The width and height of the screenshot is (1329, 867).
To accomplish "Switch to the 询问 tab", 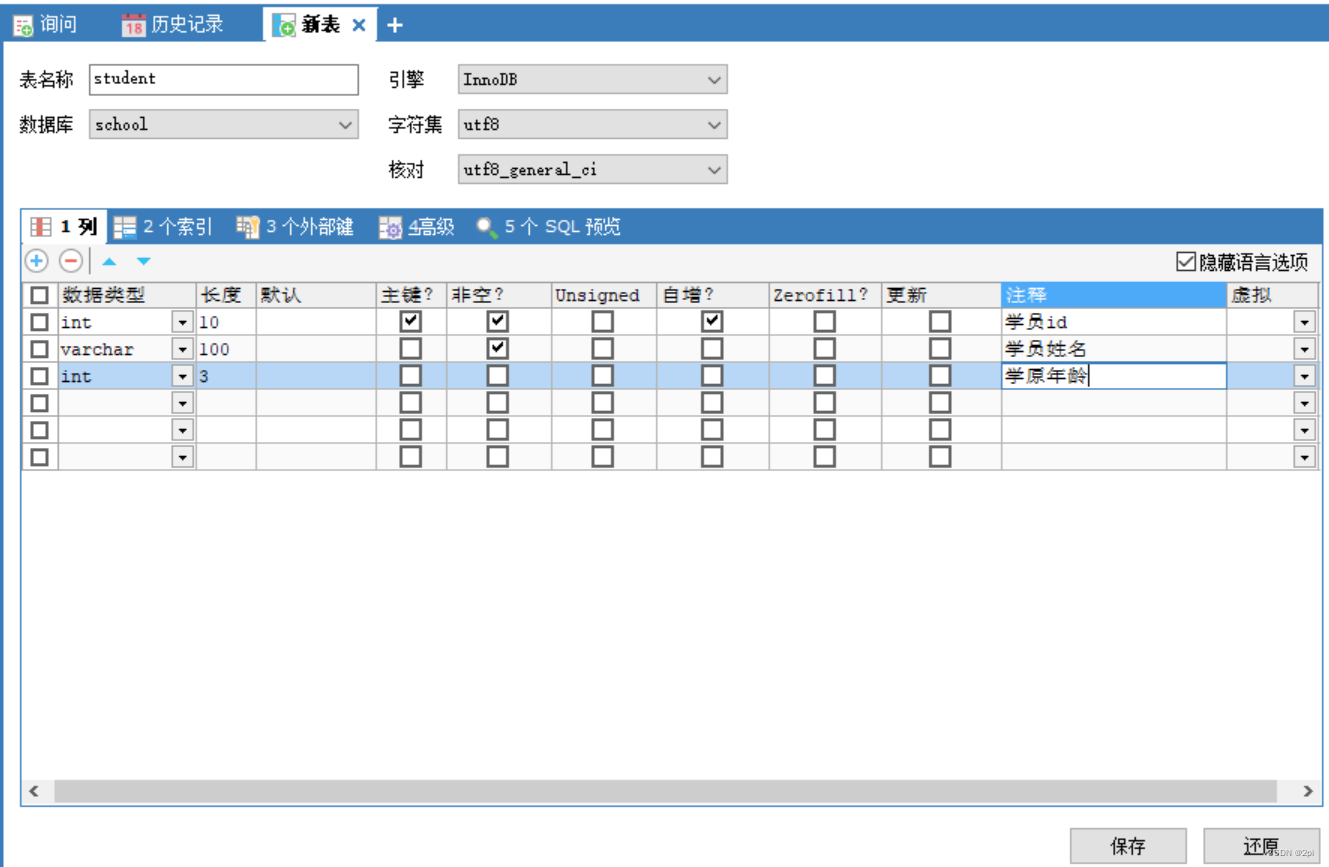I will pos(45,25).
